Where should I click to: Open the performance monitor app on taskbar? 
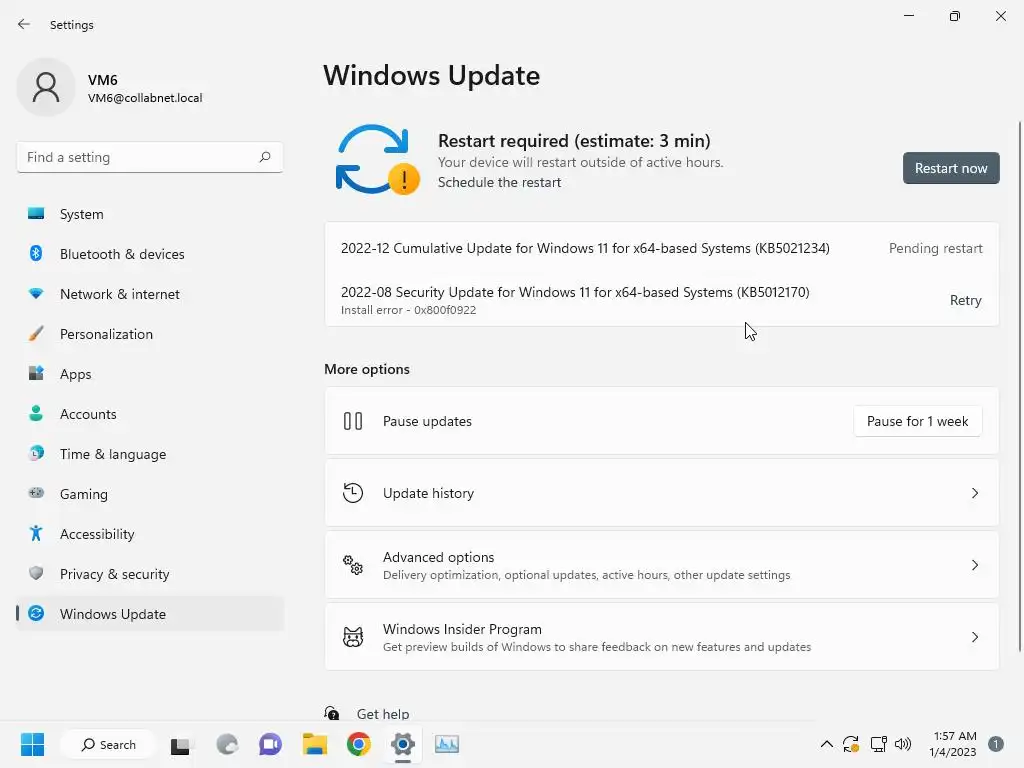coord(447,744)
